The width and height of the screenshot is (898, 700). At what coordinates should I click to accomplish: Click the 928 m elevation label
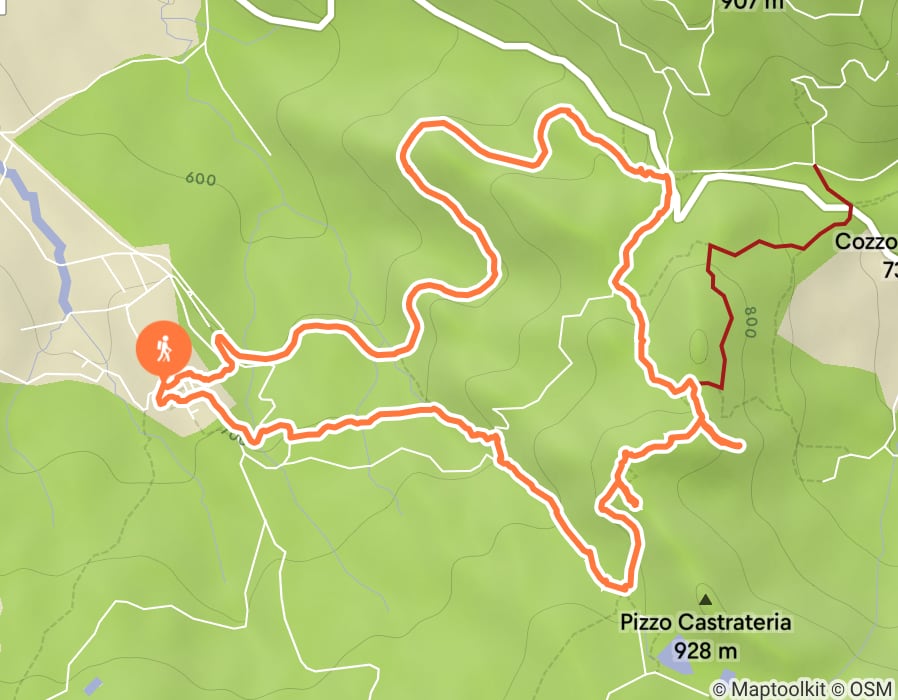[x=705, y=651]
